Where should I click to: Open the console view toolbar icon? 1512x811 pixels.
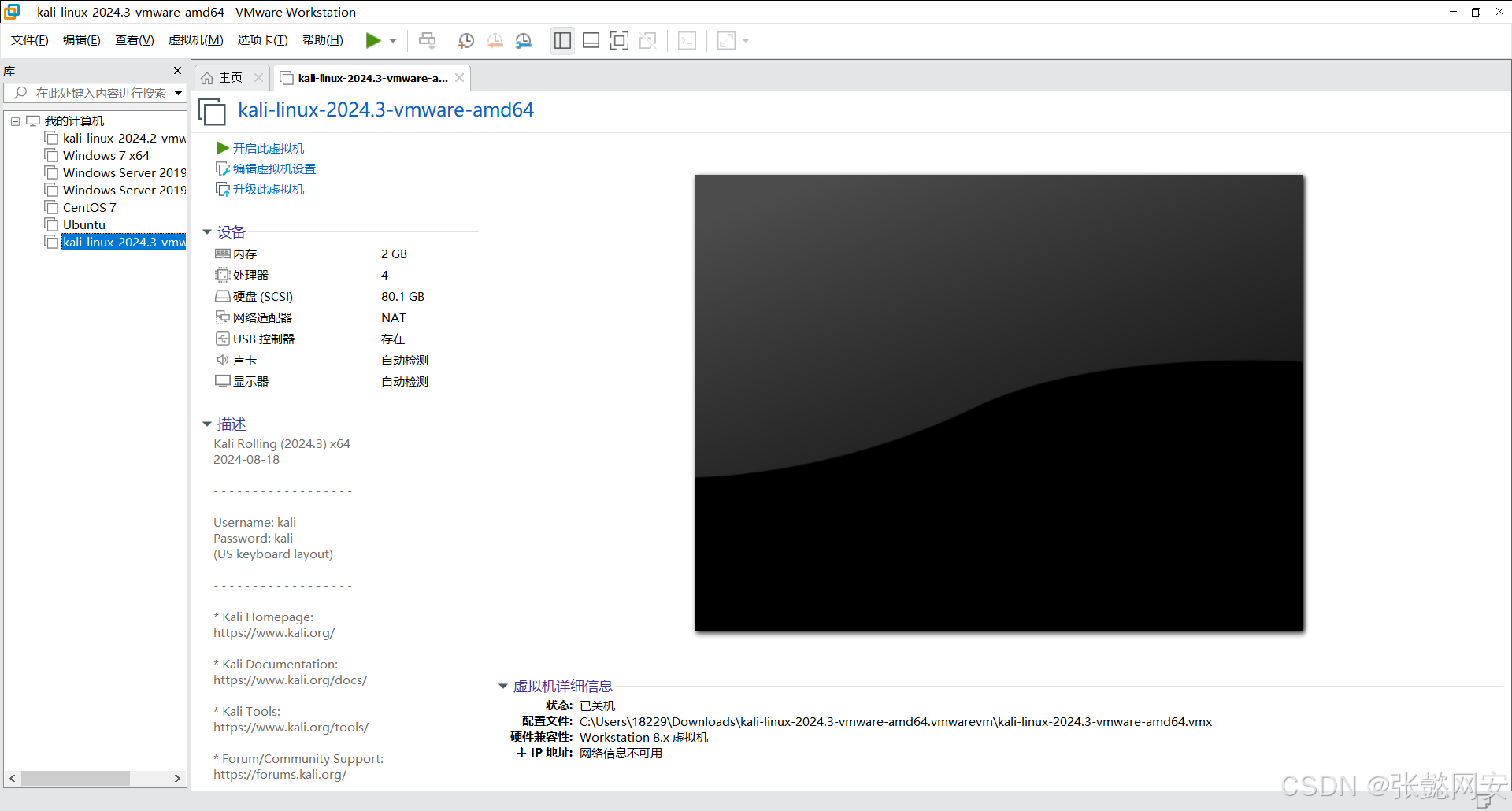687,40
